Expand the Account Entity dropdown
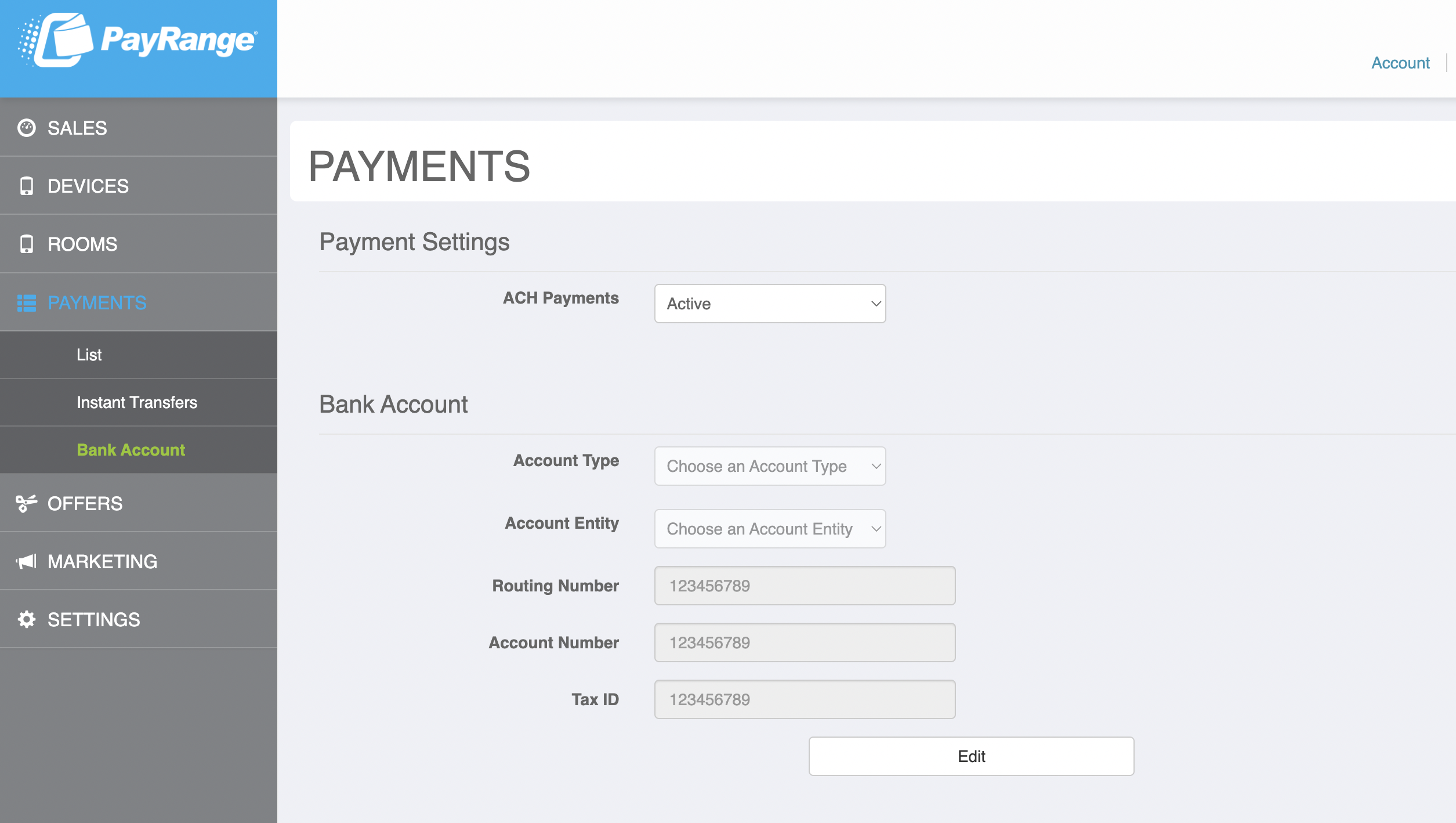1456x823 pixels. point(770,529)
